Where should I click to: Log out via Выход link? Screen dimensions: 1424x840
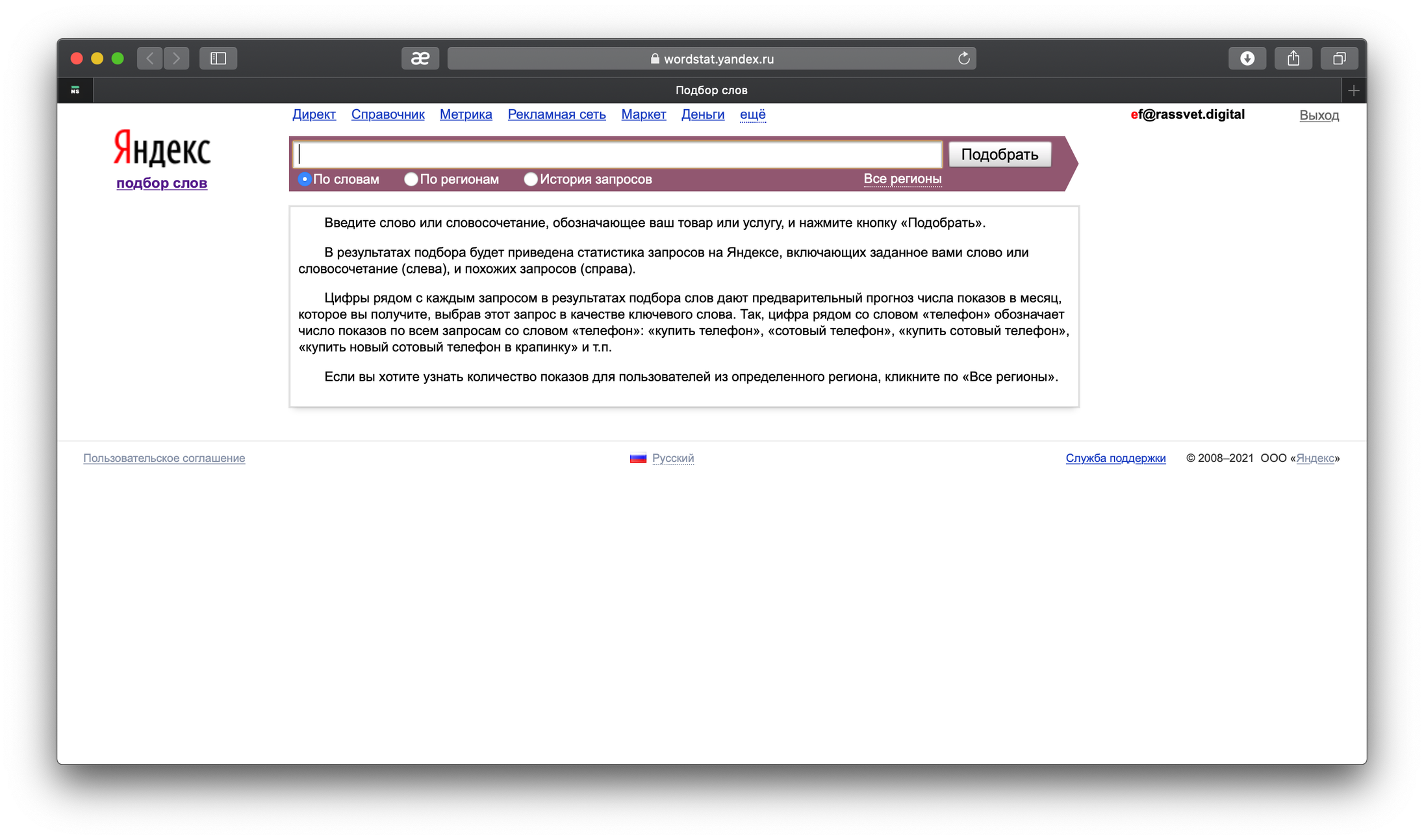click(x=1319, y=115)
